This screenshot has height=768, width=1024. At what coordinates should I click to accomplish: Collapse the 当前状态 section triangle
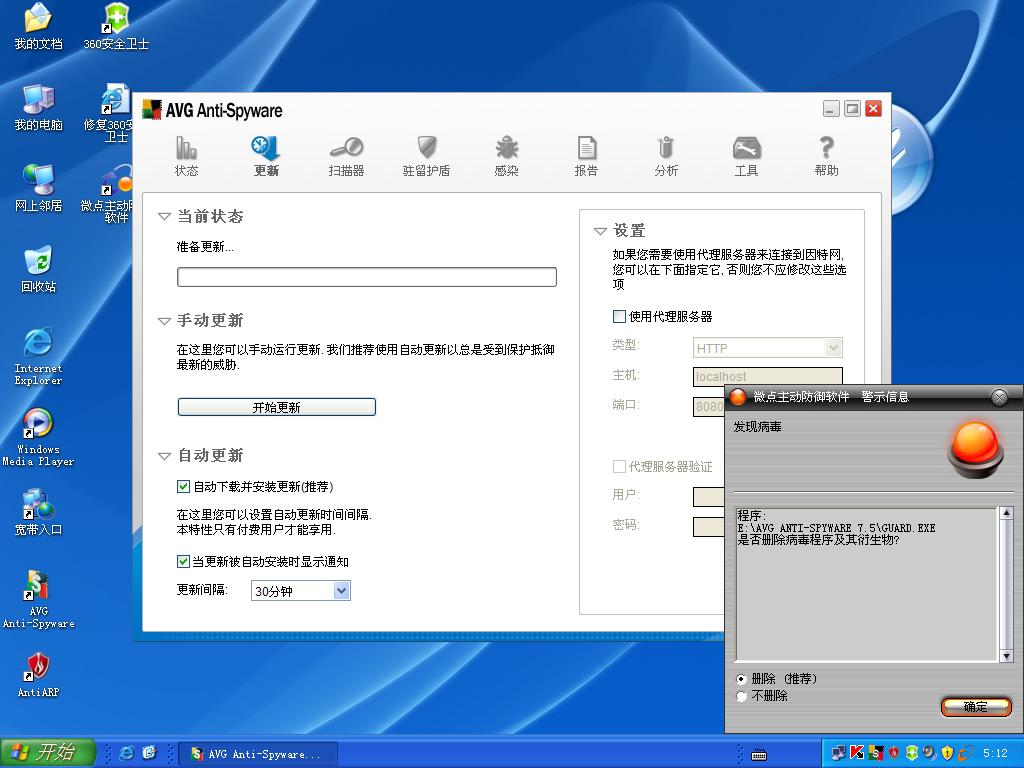(164, 217)
